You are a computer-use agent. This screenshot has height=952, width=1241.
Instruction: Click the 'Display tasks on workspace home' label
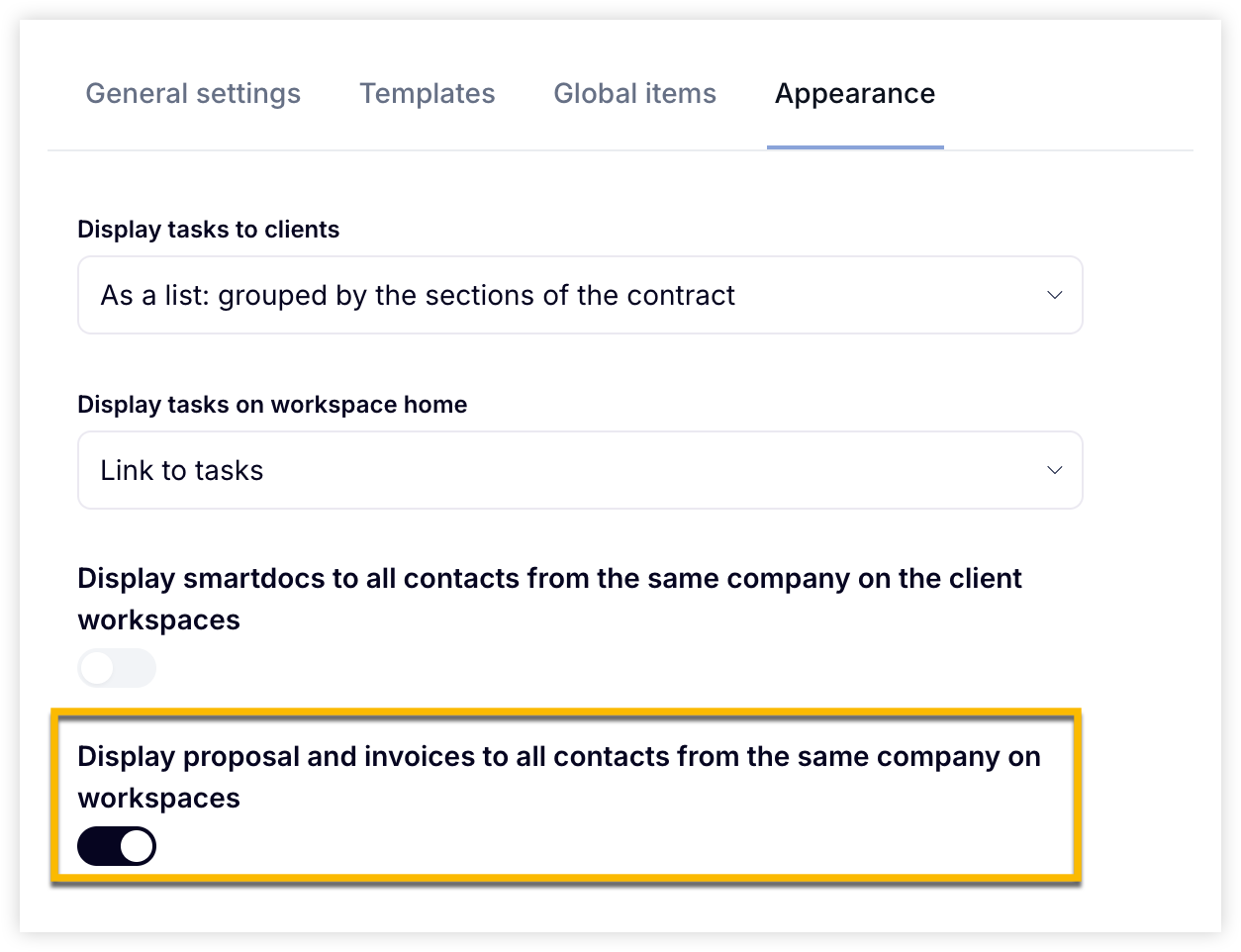point(272,405)
